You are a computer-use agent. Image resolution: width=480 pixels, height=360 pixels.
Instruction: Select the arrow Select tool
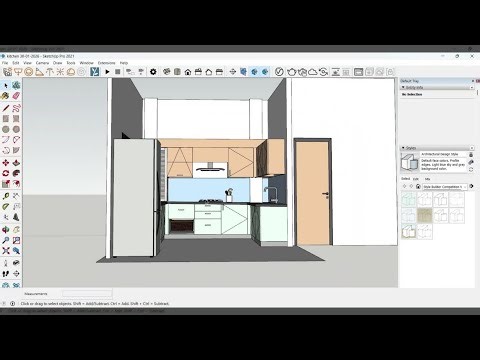tap(6, 86)
